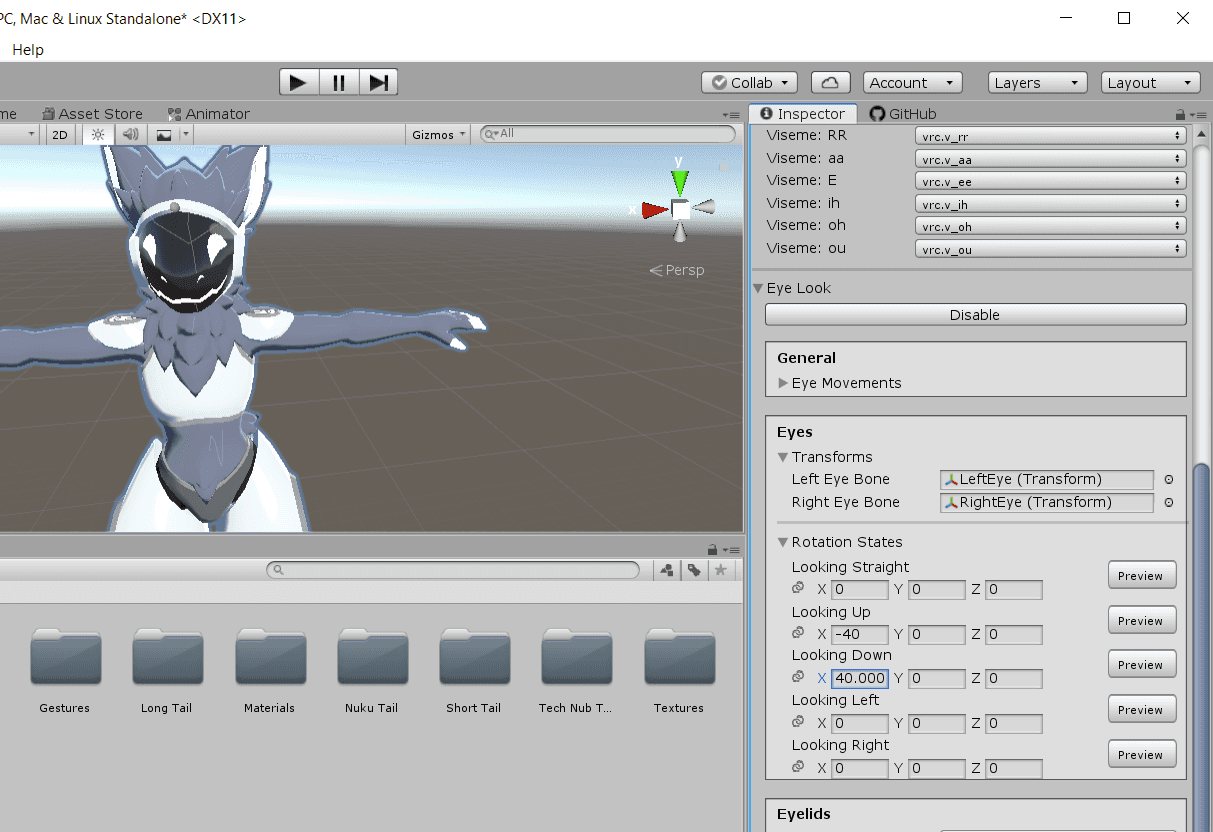
Task: Preview the Looking Straight rotation
Action: point(1141,576)
